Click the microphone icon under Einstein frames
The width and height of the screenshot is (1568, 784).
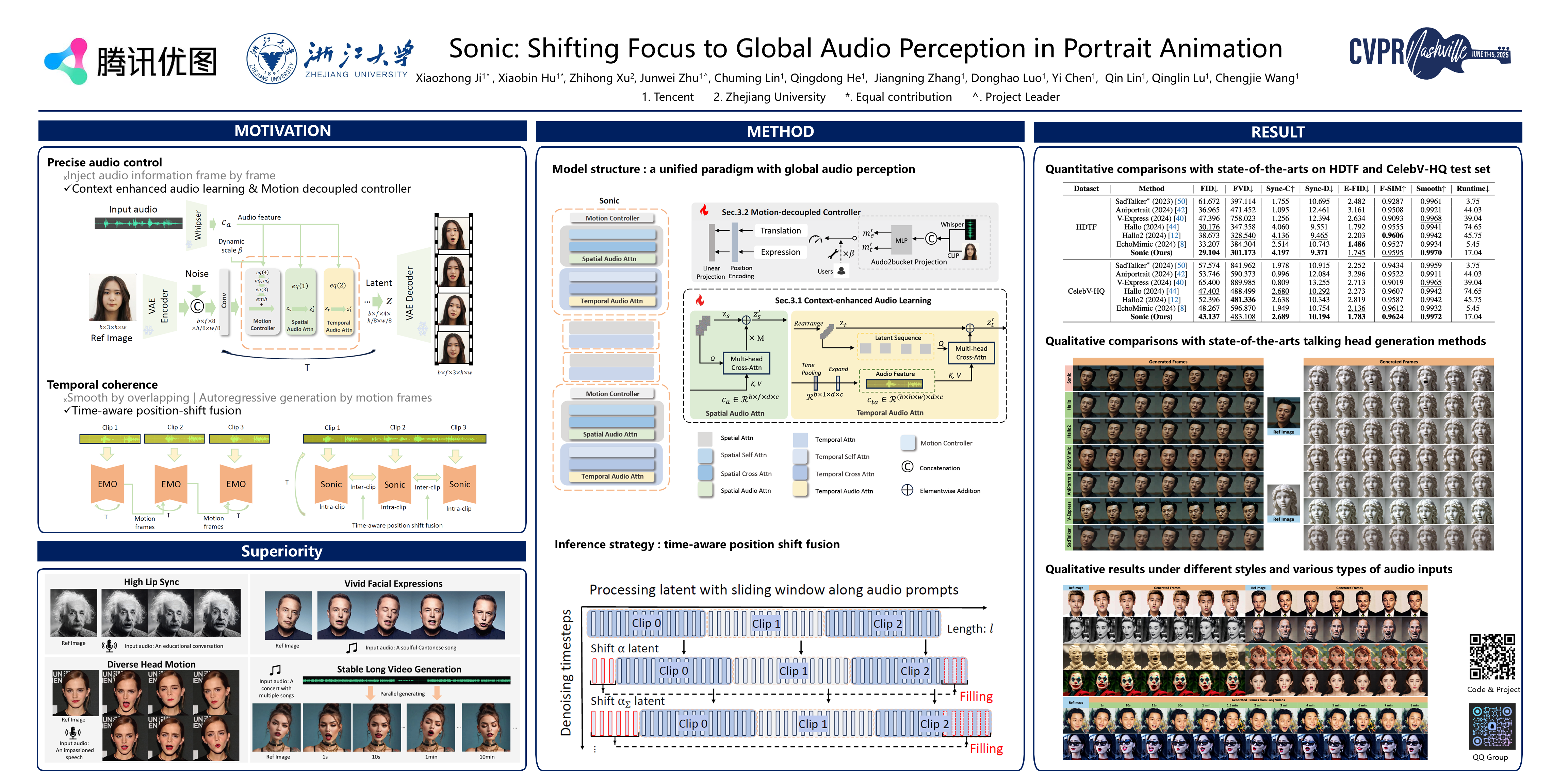[109, 645]
